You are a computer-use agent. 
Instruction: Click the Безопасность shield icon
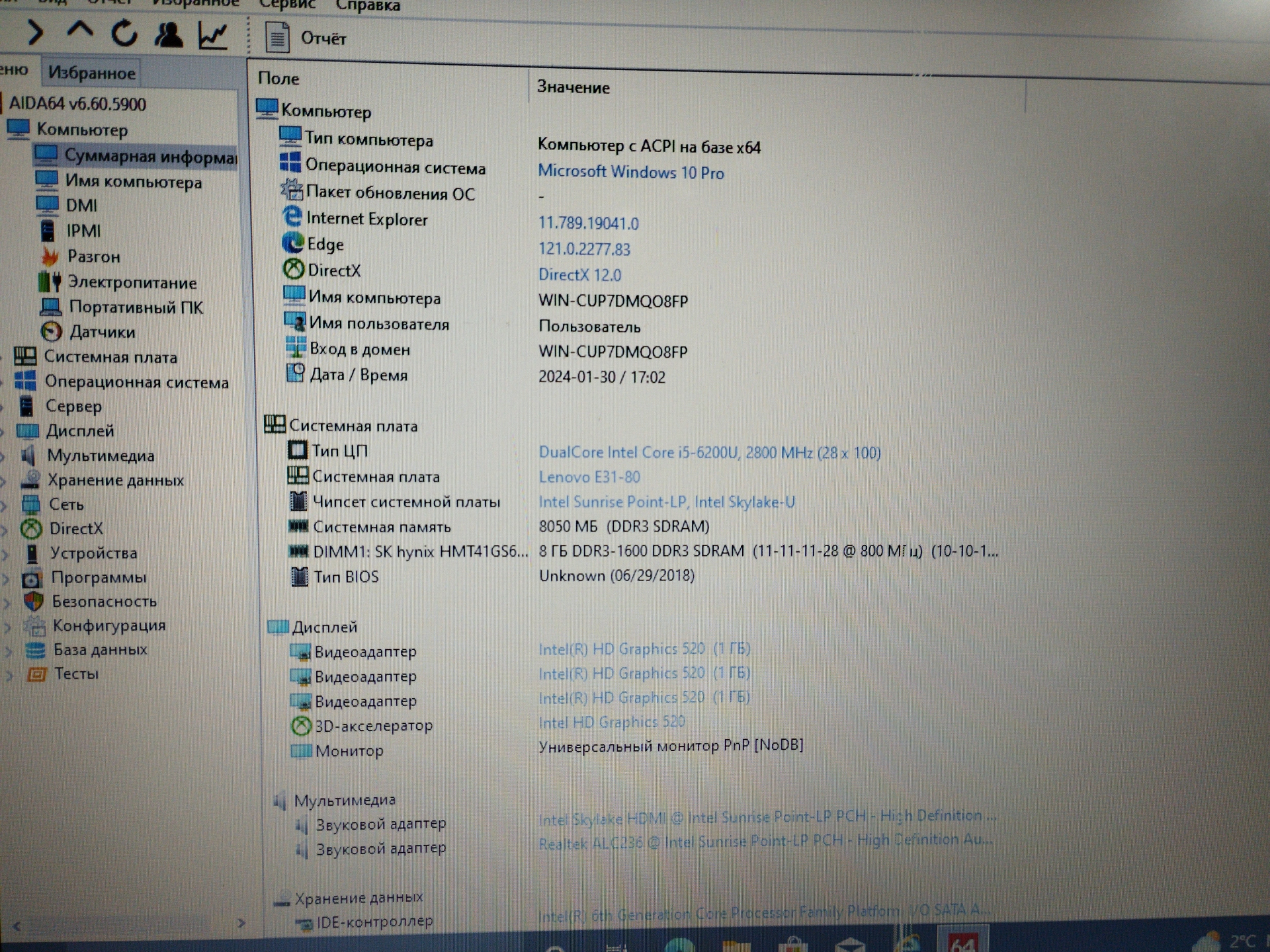click(x=33, y=602)
